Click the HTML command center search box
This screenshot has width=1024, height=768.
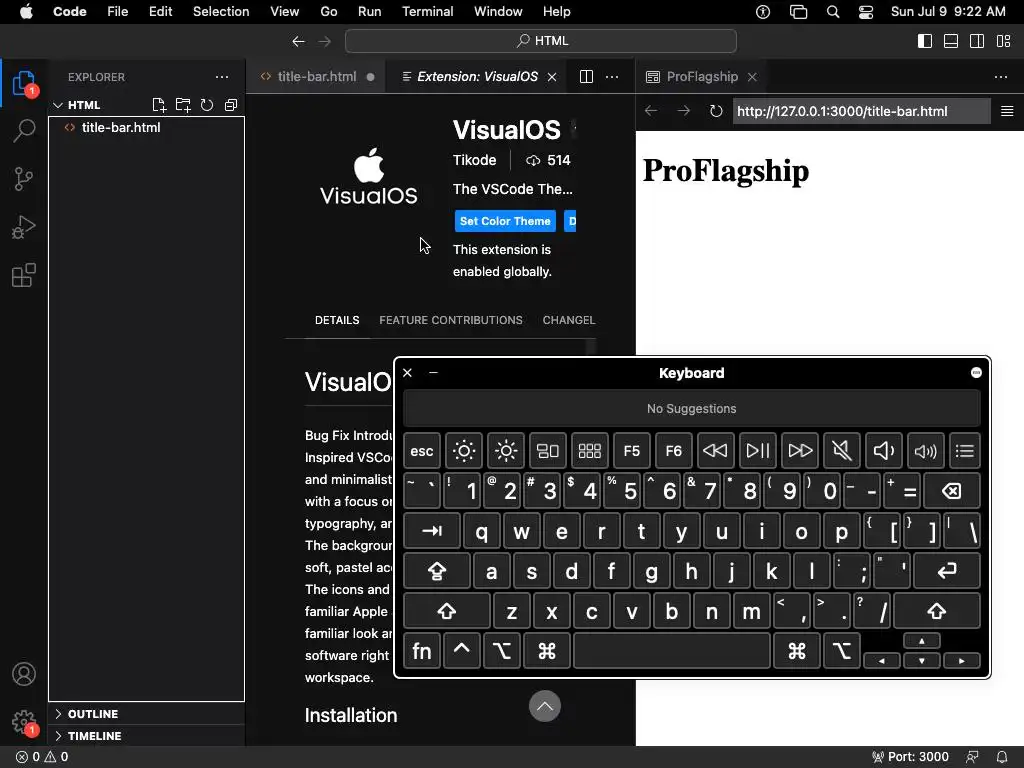tap(541, 41)
